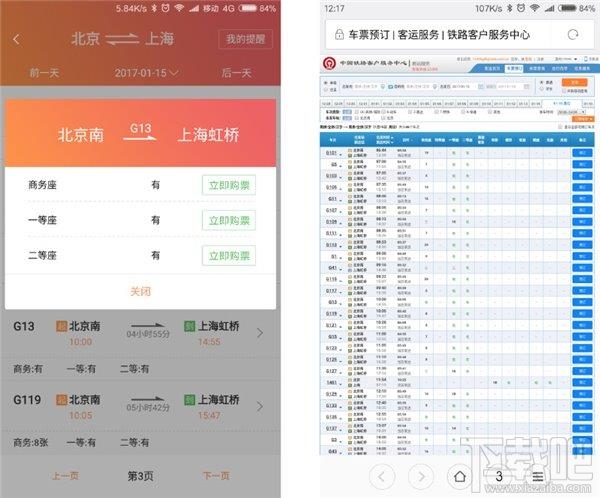
Task: Buy a 商务座 business seat ticket now
Action: pos(229,185)
